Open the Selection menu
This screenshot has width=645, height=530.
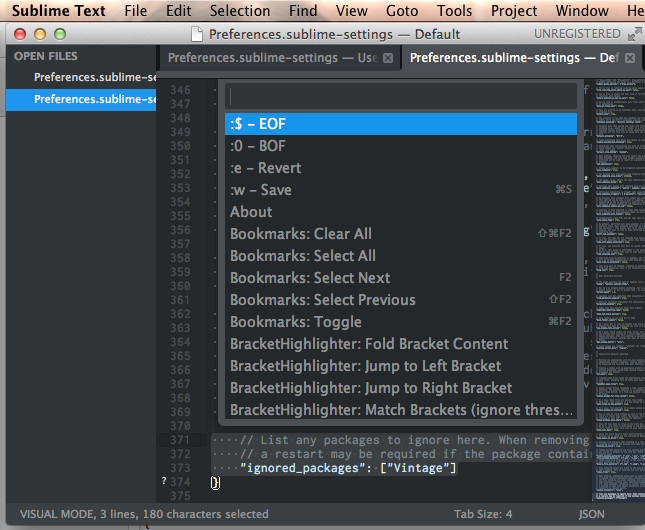pos(240,11)
